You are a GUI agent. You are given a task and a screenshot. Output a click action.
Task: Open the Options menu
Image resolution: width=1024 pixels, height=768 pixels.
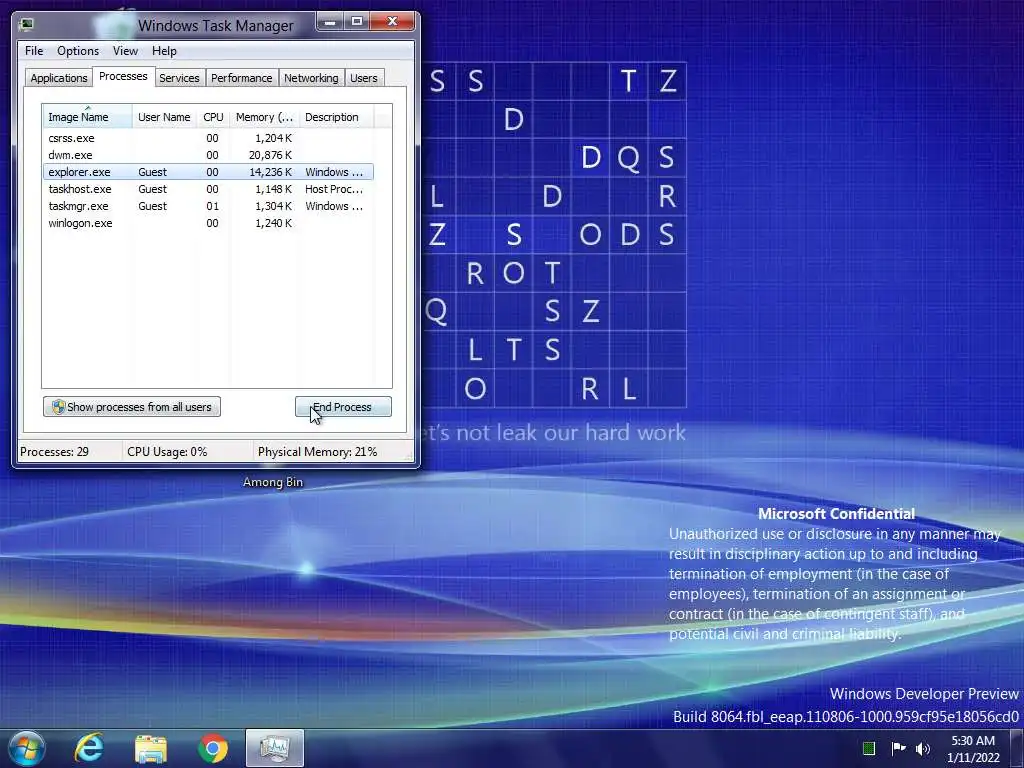tap(78, 51)
